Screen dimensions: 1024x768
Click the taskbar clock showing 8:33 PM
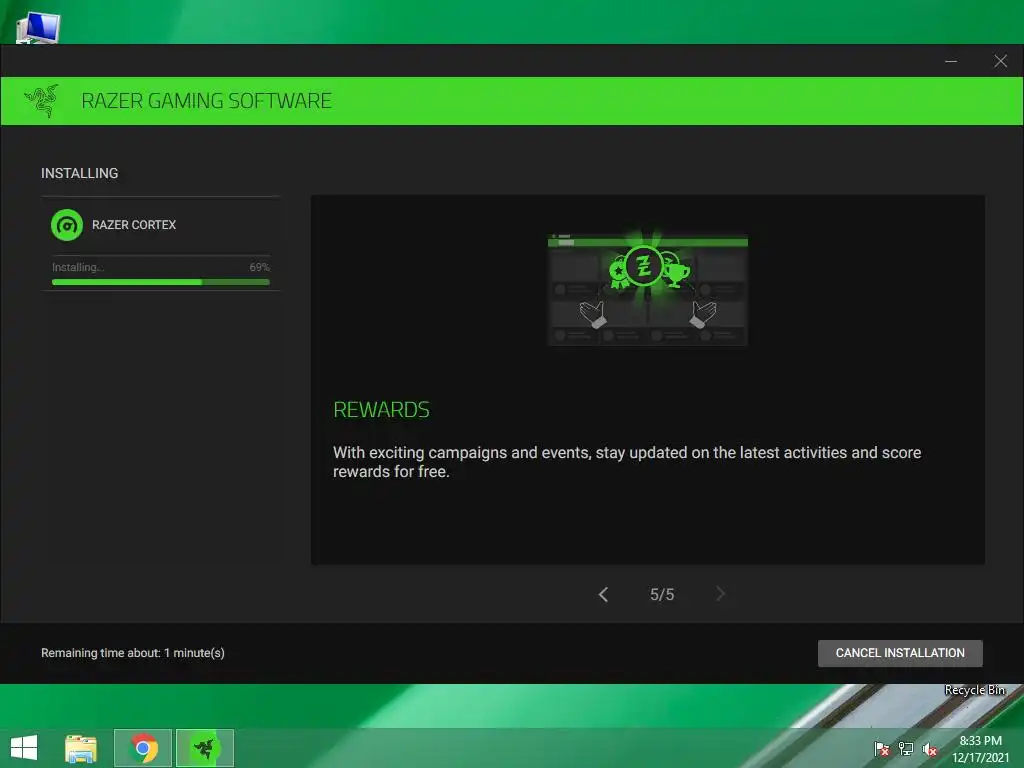(x=980, y=749)
